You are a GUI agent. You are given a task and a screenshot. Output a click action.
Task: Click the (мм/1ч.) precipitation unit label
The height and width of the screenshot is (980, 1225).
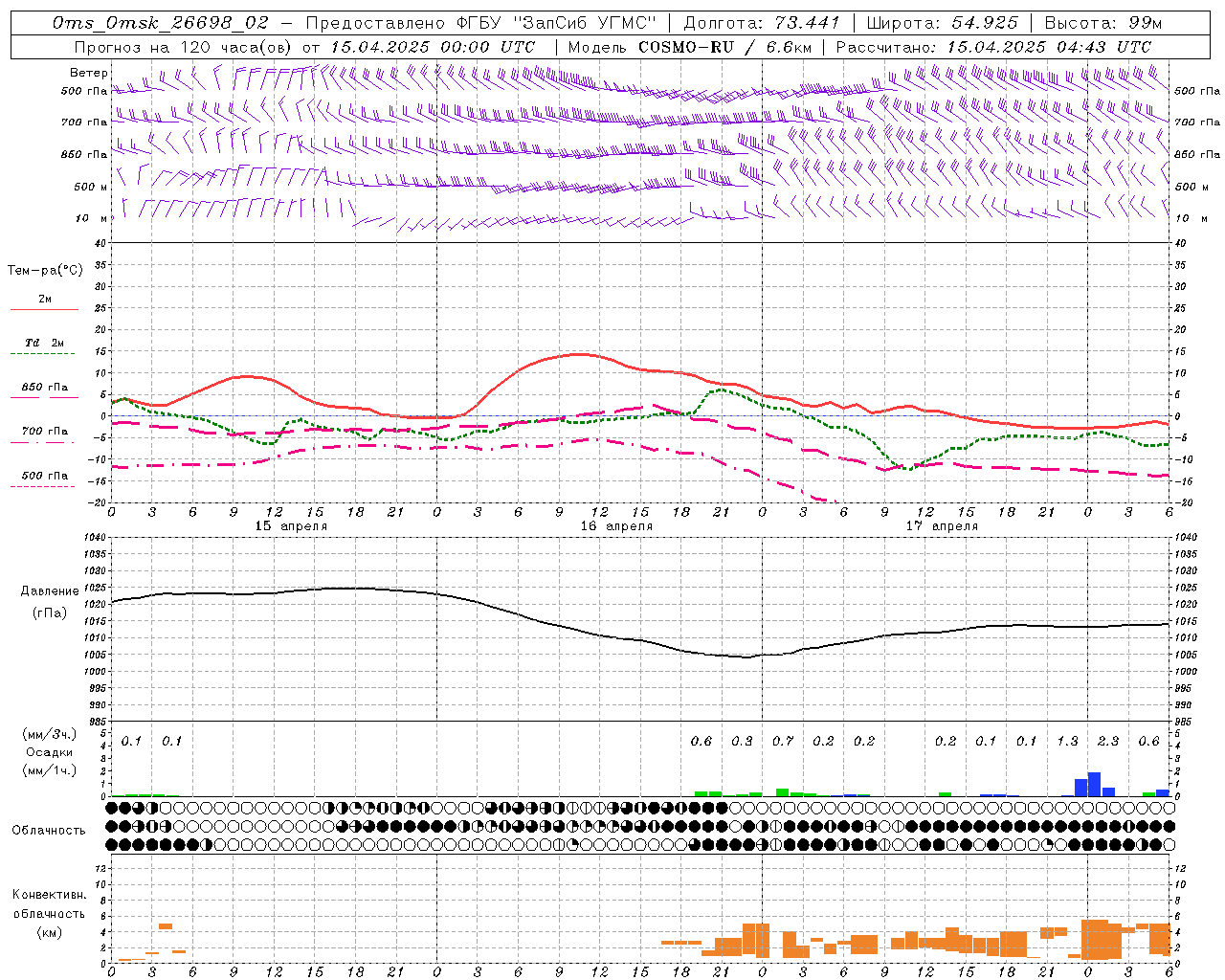[51, 770]
